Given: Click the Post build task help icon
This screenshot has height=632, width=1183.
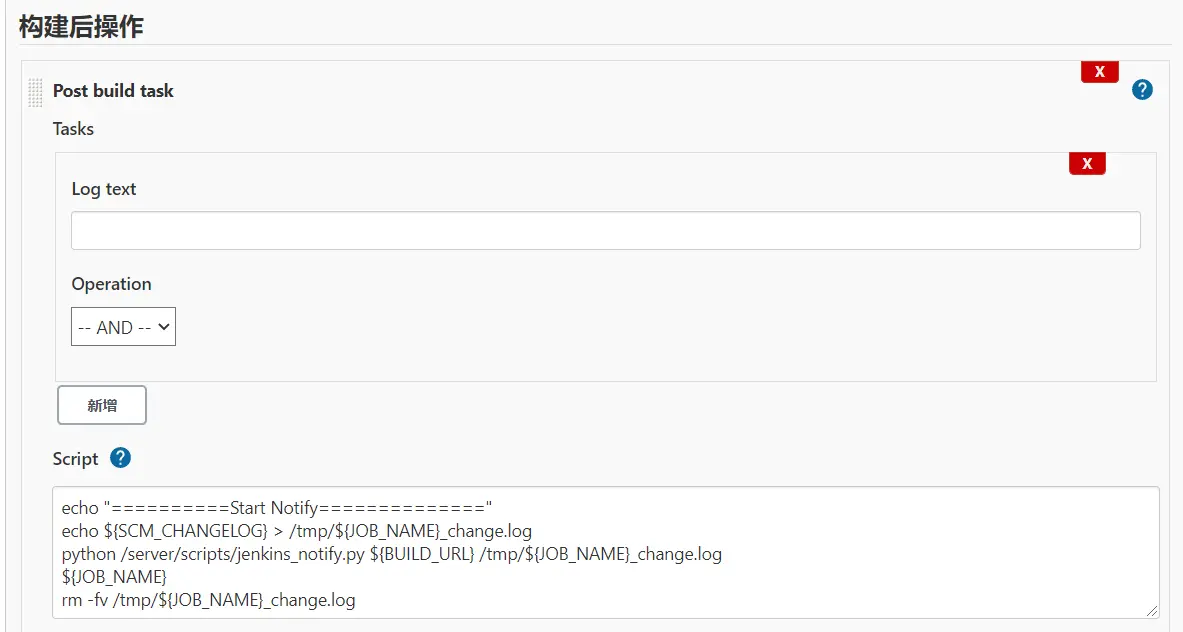Looking at the screenshot, I should [1142, 90].
